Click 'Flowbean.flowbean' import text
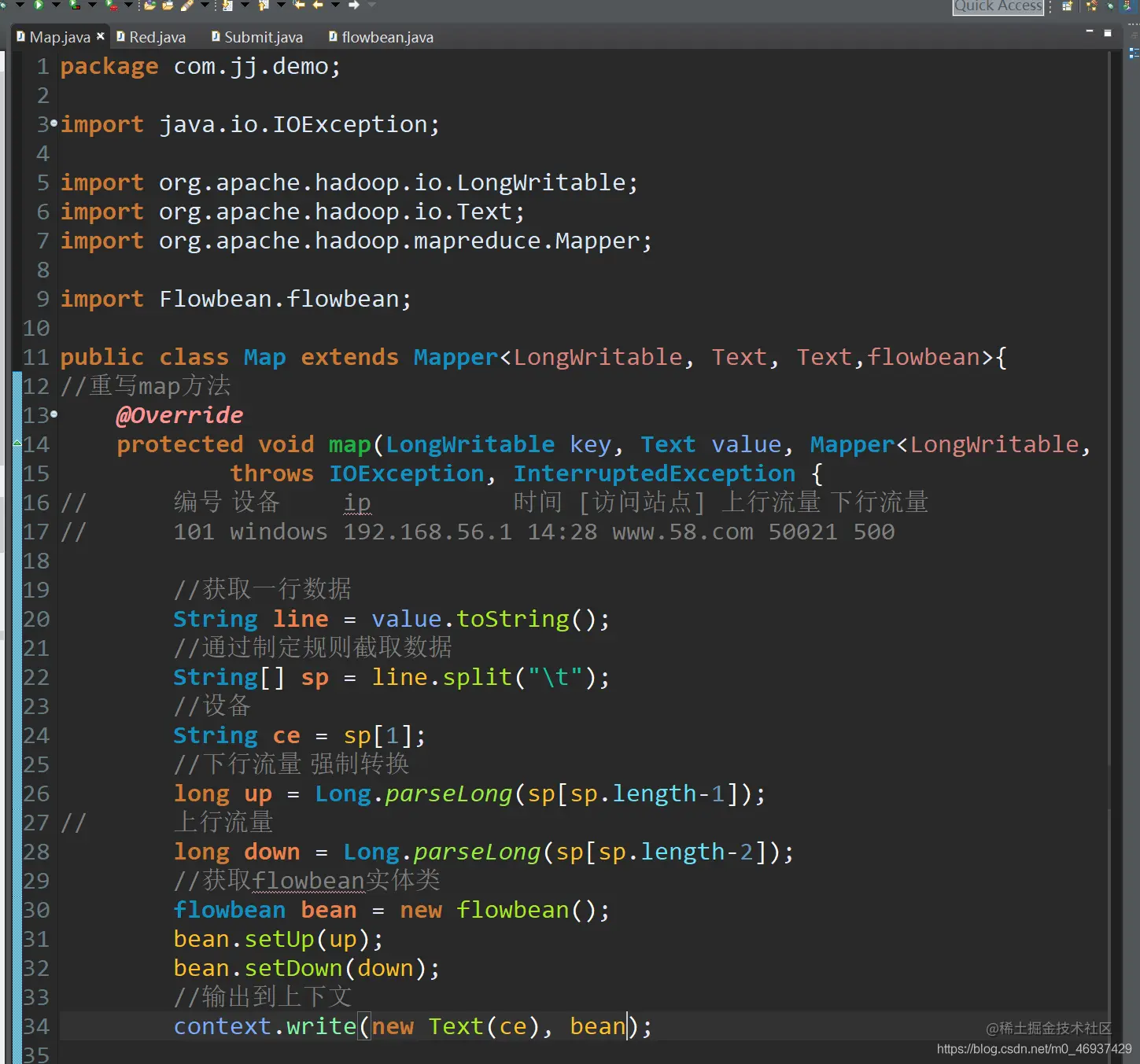Screen dimensions: 1140x1064 (x=279, y=299)
